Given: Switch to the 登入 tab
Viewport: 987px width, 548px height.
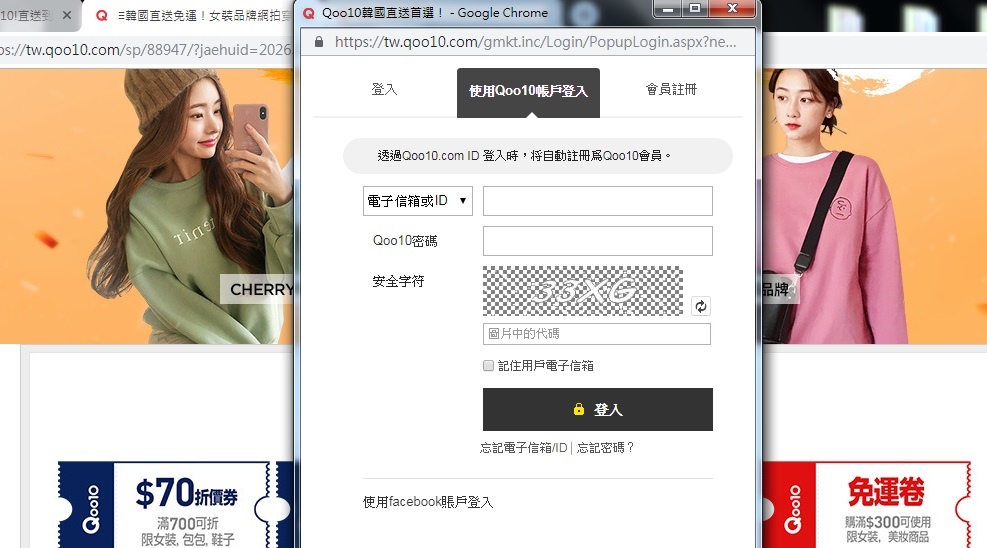Looking at the screenshot, I should [384, 89].
